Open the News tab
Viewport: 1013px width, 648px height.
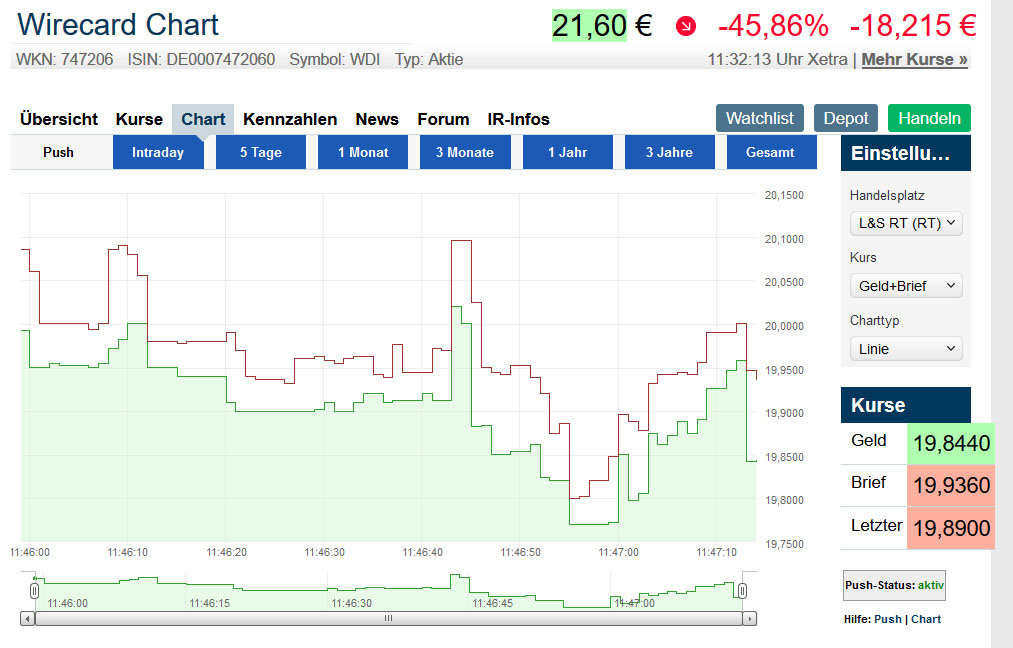pyautogui.click(x=377, y=120)
